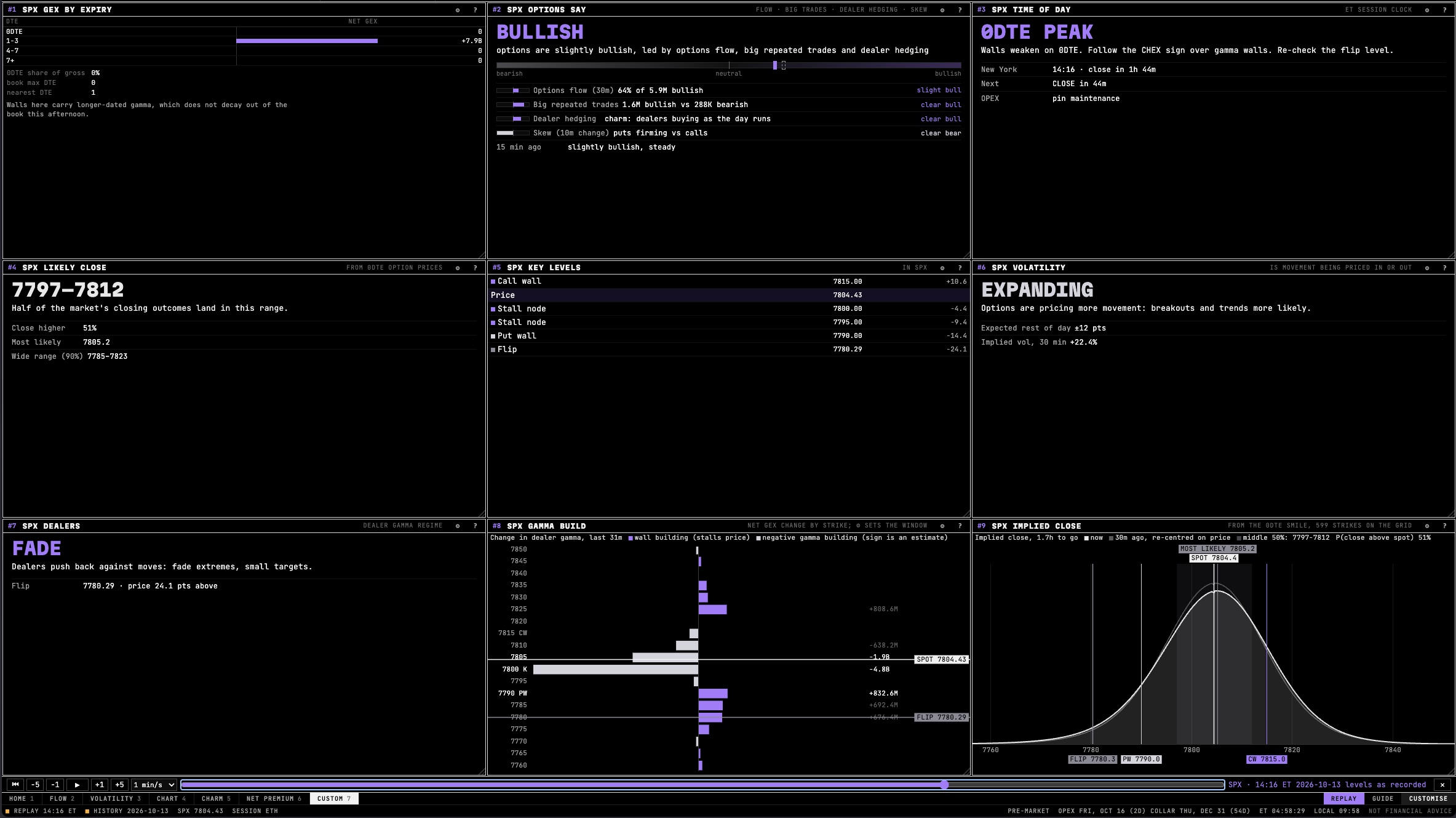1456x818 pixels.
Task: Click the replay timeline scrubber handle
Action: click(x=944, y=785)
